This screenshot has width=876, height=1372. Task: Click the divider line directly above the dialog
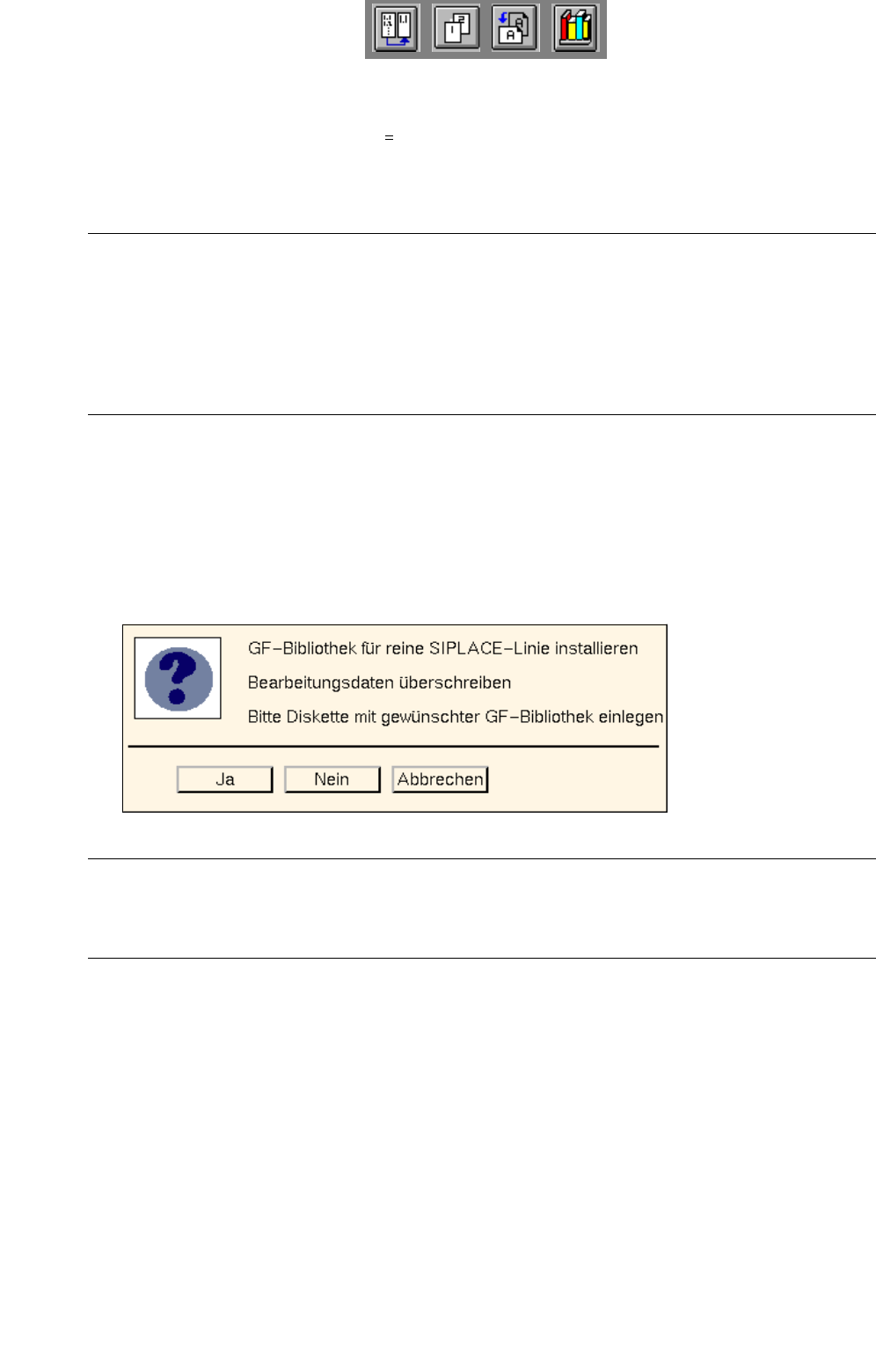[482, 414]
